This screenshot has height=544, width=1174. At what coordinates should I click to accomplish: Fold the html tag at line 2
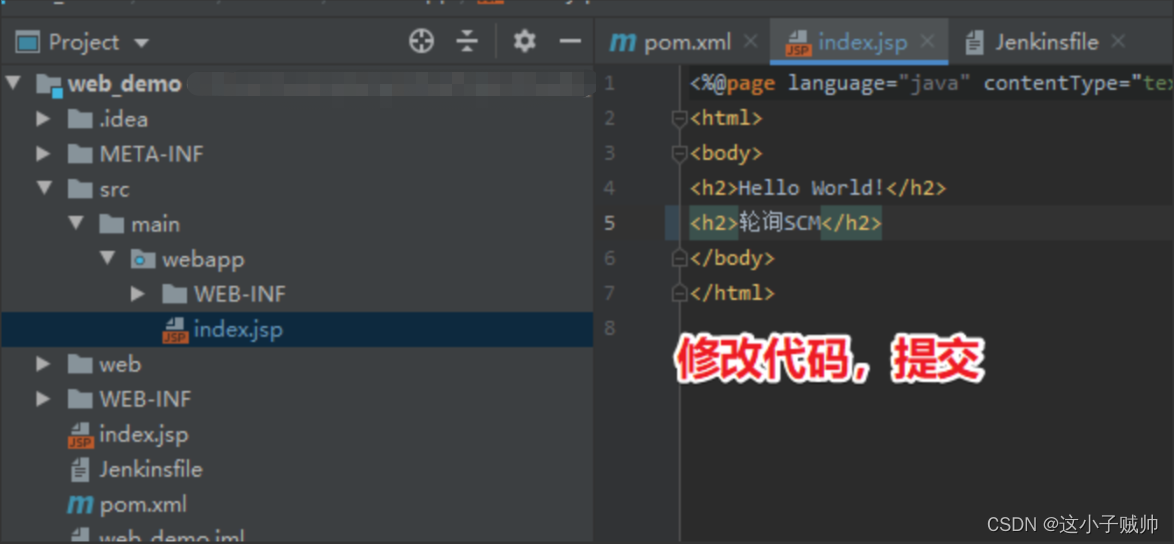point(679,118)
